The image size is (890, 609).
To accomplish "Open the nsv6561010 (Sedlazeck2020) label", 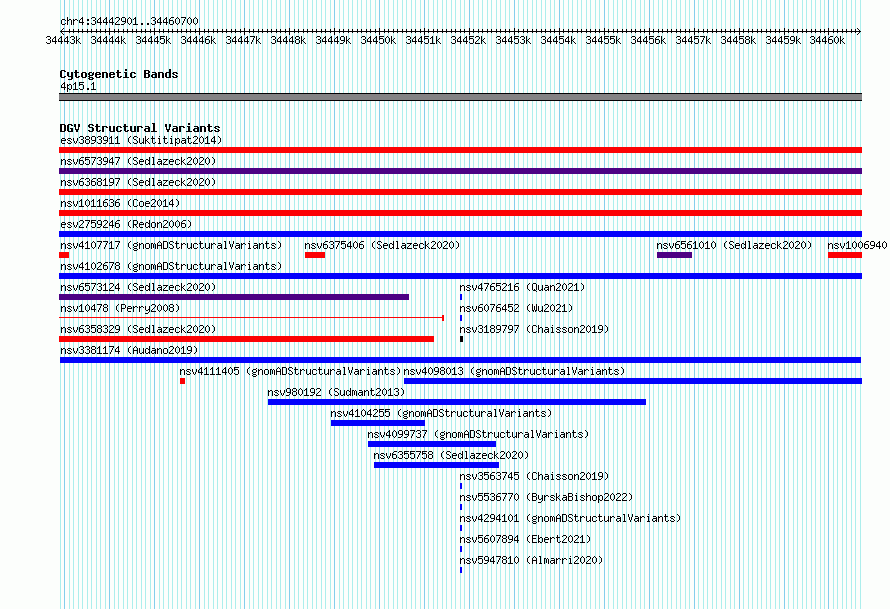I will coord(734,245).
